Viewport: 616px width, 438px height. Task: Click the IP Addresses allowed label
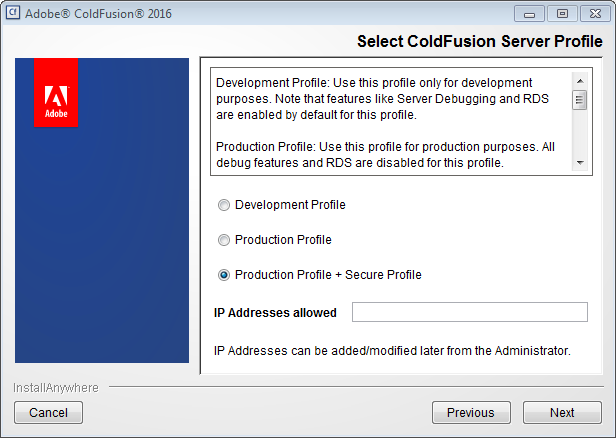tap(275, 313)
